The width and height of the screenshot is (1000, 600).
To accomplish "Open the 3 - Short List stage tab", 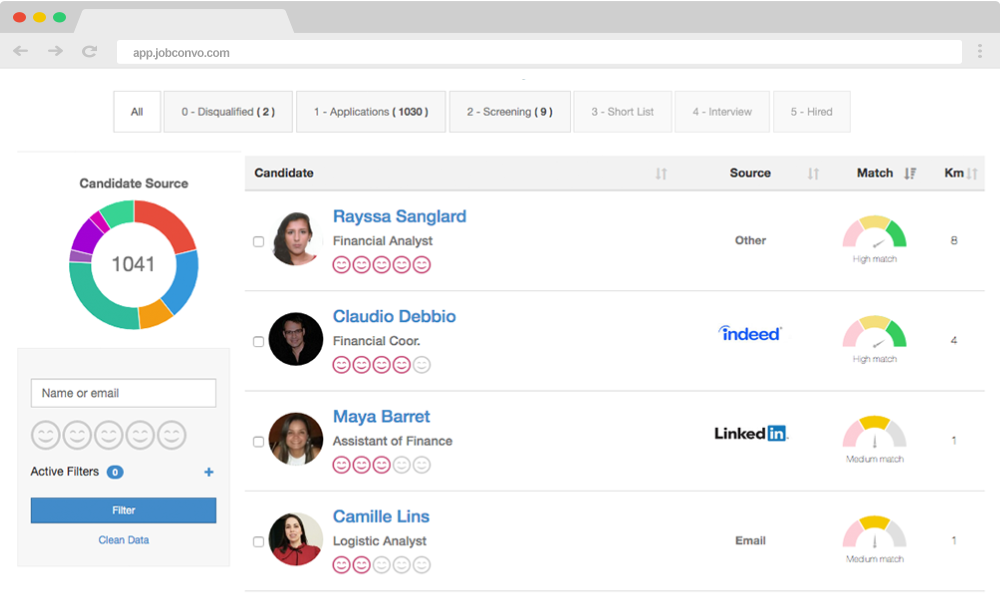I will 622,111.
